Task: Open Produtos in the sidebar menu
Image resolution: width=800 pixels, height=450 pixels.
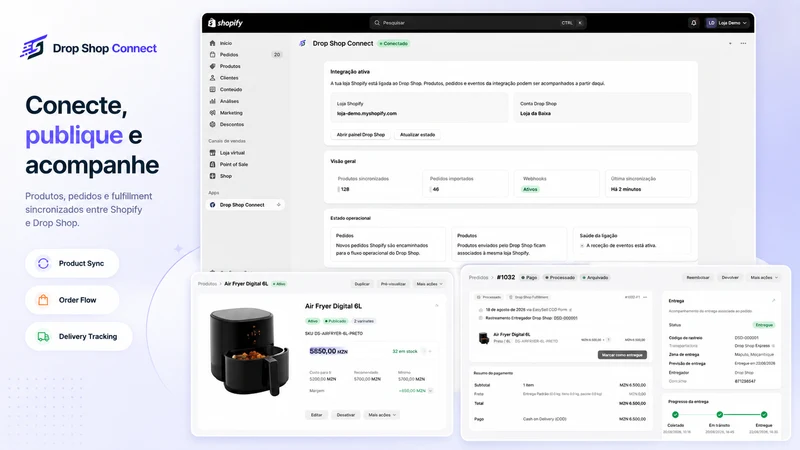Action: click(230, 66)
